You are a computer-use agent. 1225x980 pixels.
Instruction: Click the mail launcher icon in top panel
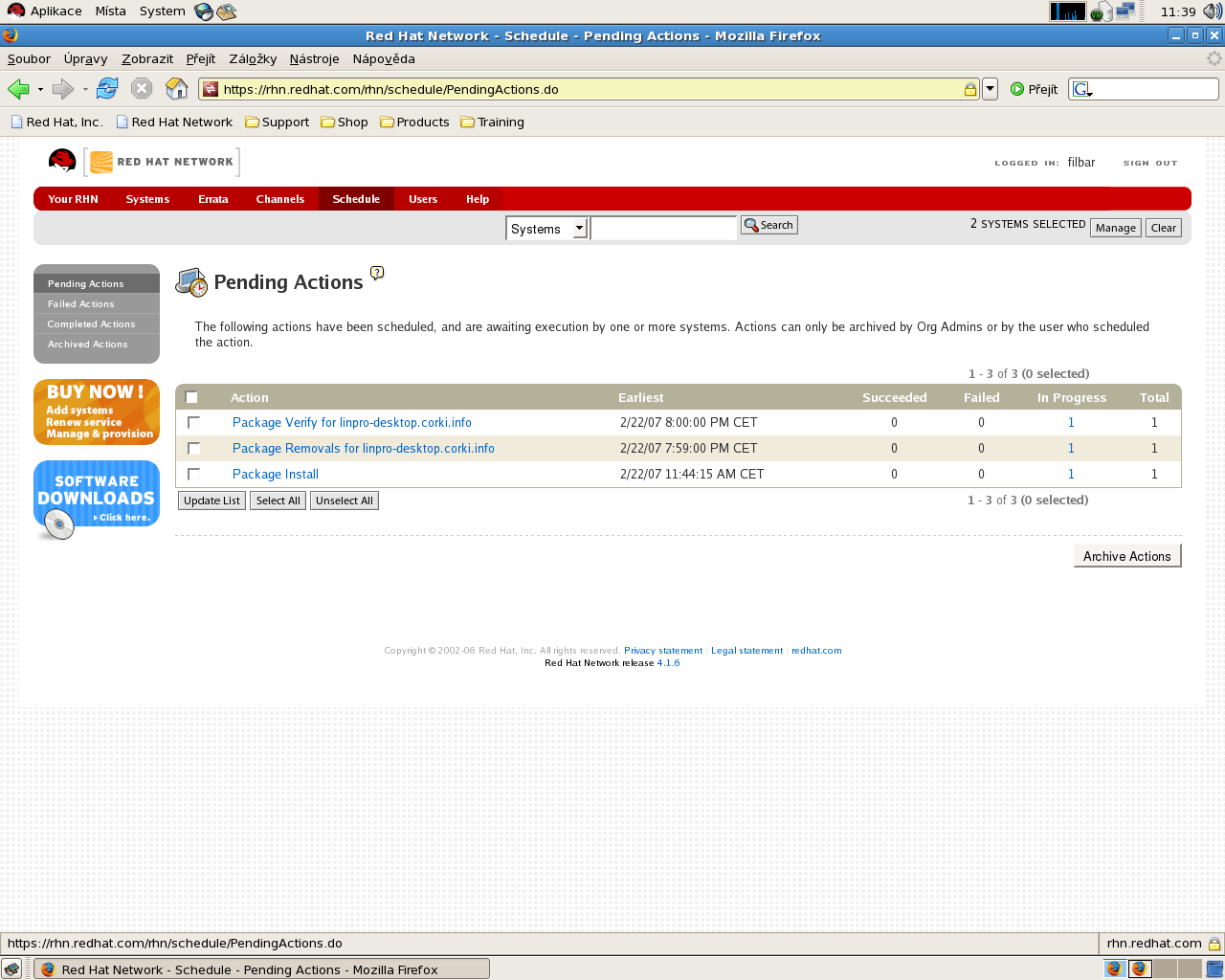[x=227, y=11]
